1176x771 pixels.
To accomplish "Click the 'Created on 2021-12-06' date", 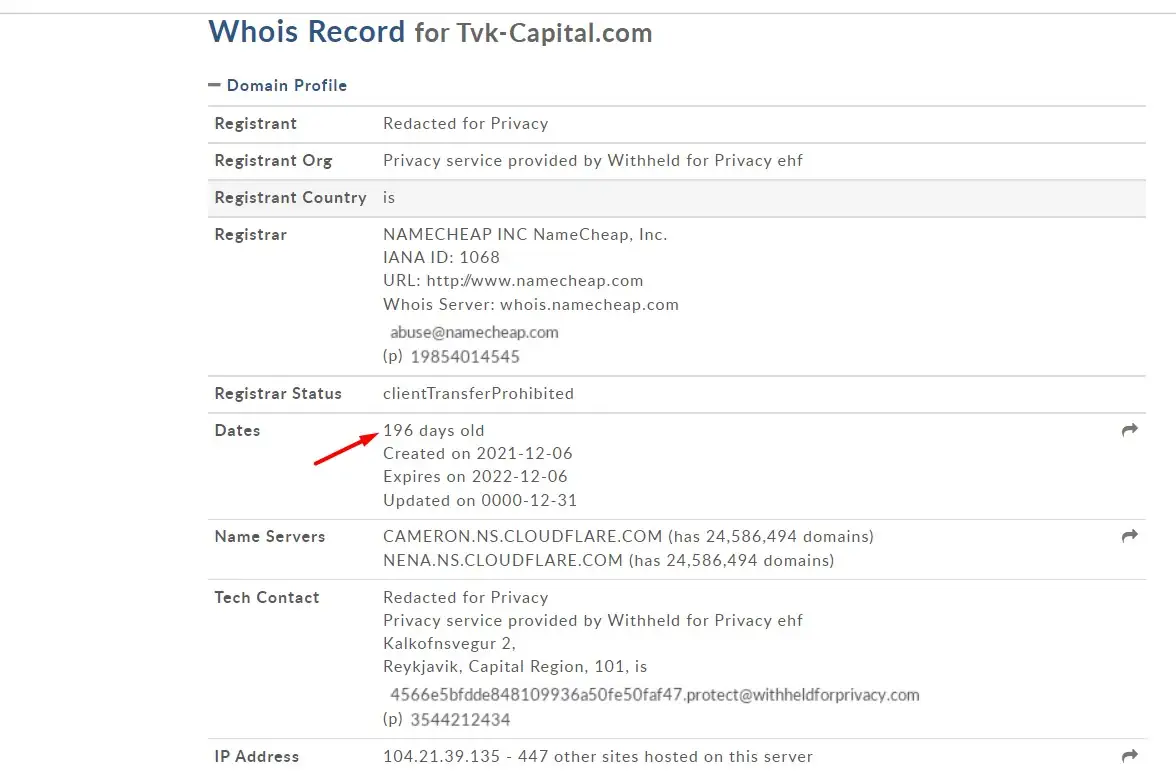I will point(478,454).
